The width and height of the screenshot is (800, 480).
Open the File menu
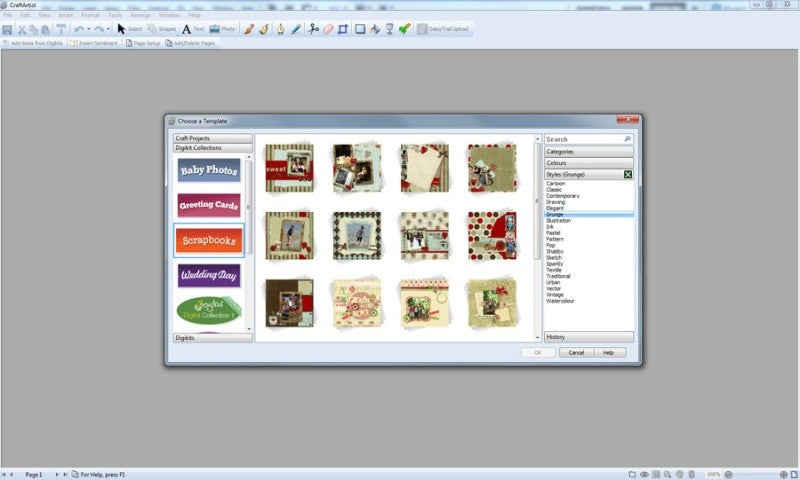tap(8, 15)
